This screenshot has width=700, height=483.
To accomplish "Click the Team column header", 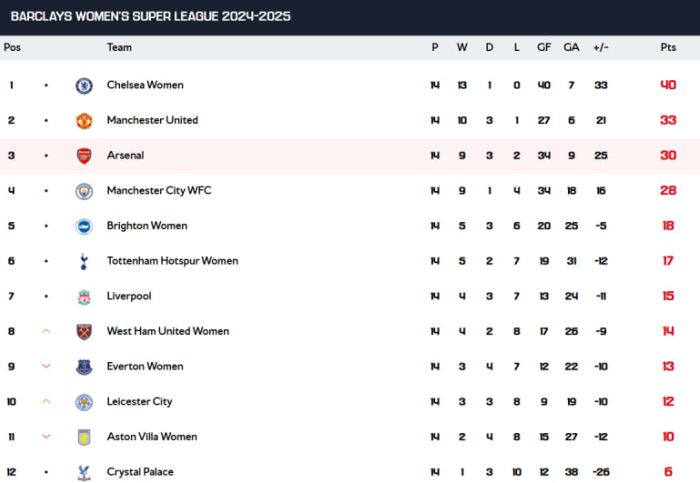I will 119,47.
